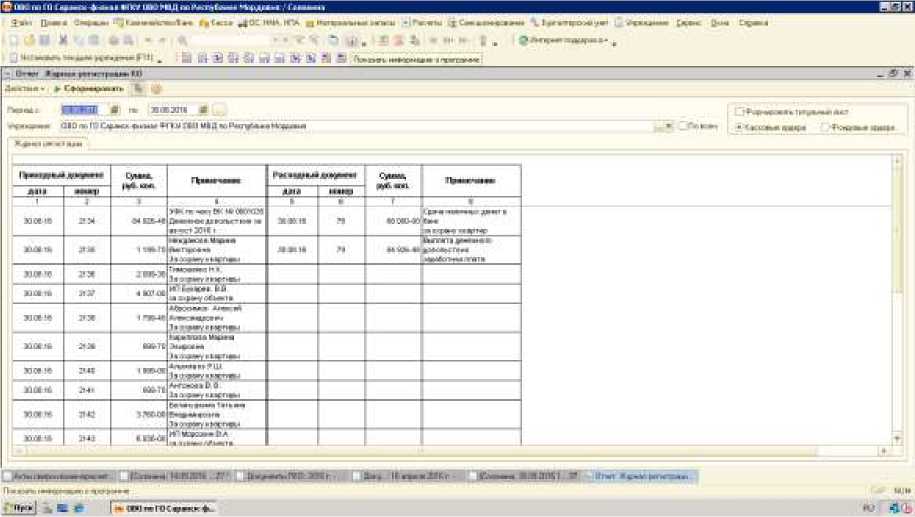Toggle the По всем checkbox

pyautogui.click(x=682, y=127)
